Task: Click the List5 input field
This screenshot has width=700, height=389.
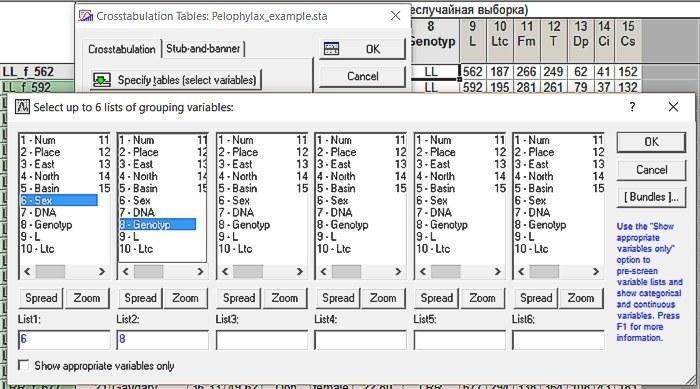Action: tap(459, 339)
